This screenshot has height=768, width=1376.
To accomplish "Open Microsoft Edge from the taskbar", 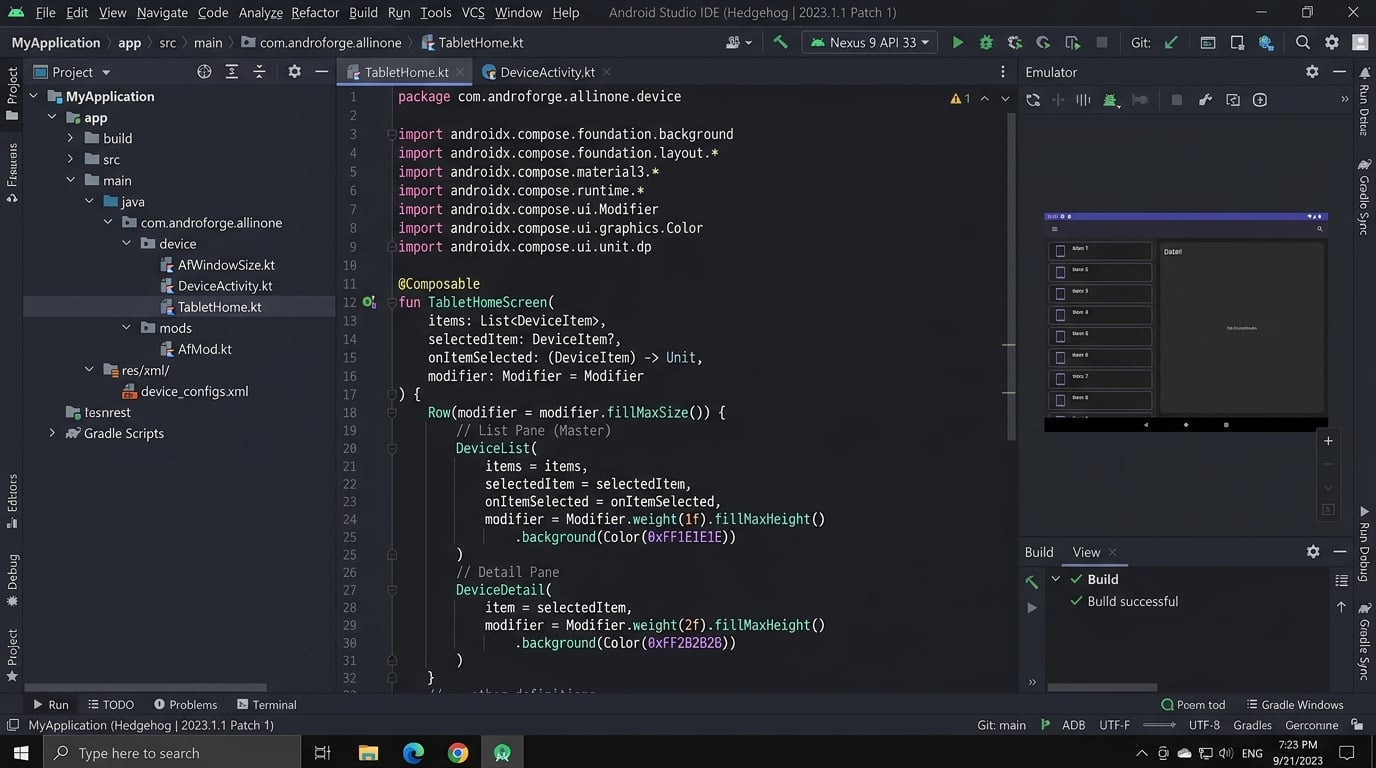I will click(413, 753).
